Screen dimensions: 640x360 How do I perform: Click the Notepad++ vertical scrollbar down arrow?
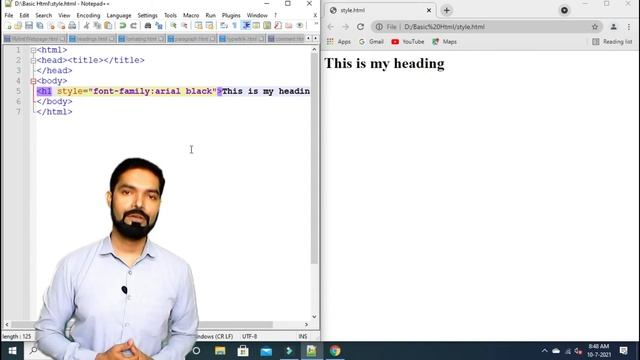tap(314, 317)
